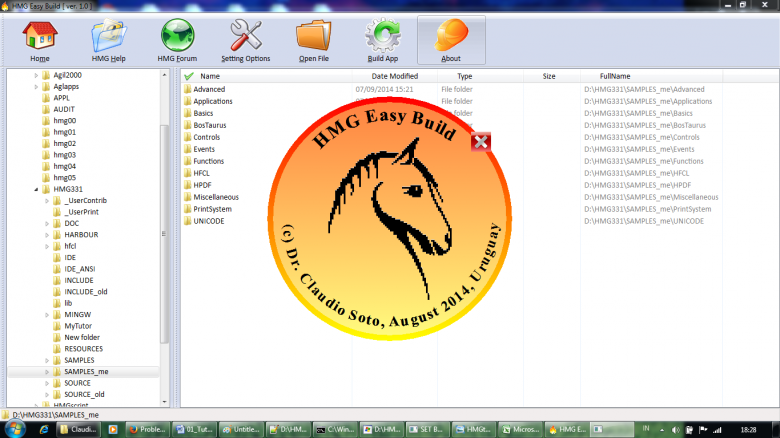Viewport: 780px width, 438px height.
Task: Select the UNICODE folder in file list
Action: click(x=208, y=221)
